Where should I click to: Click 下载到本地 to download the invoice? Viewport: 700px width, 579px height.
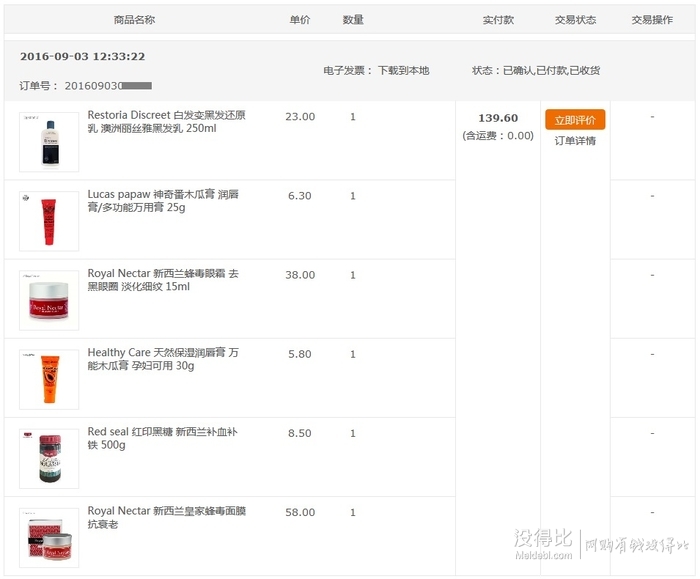tap(404, 71)
